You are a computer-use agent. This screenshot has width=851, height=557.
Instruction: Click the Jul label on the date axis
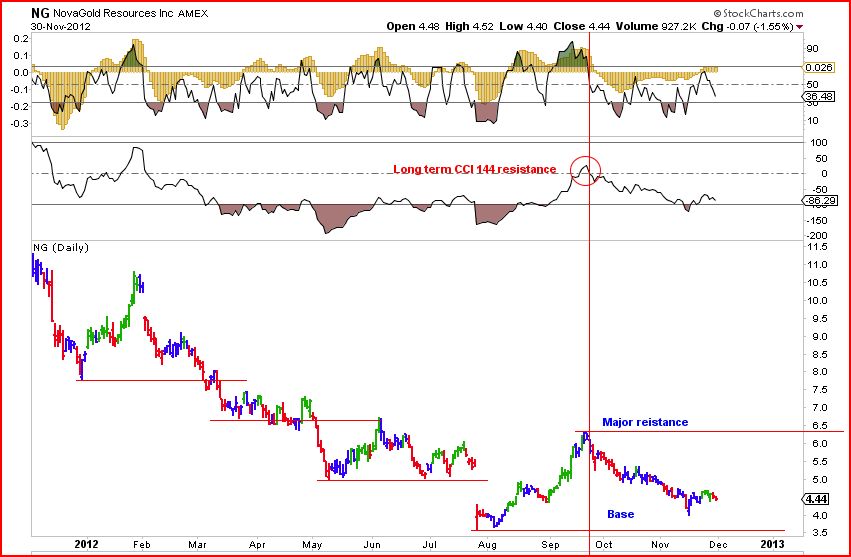[430, 544]
